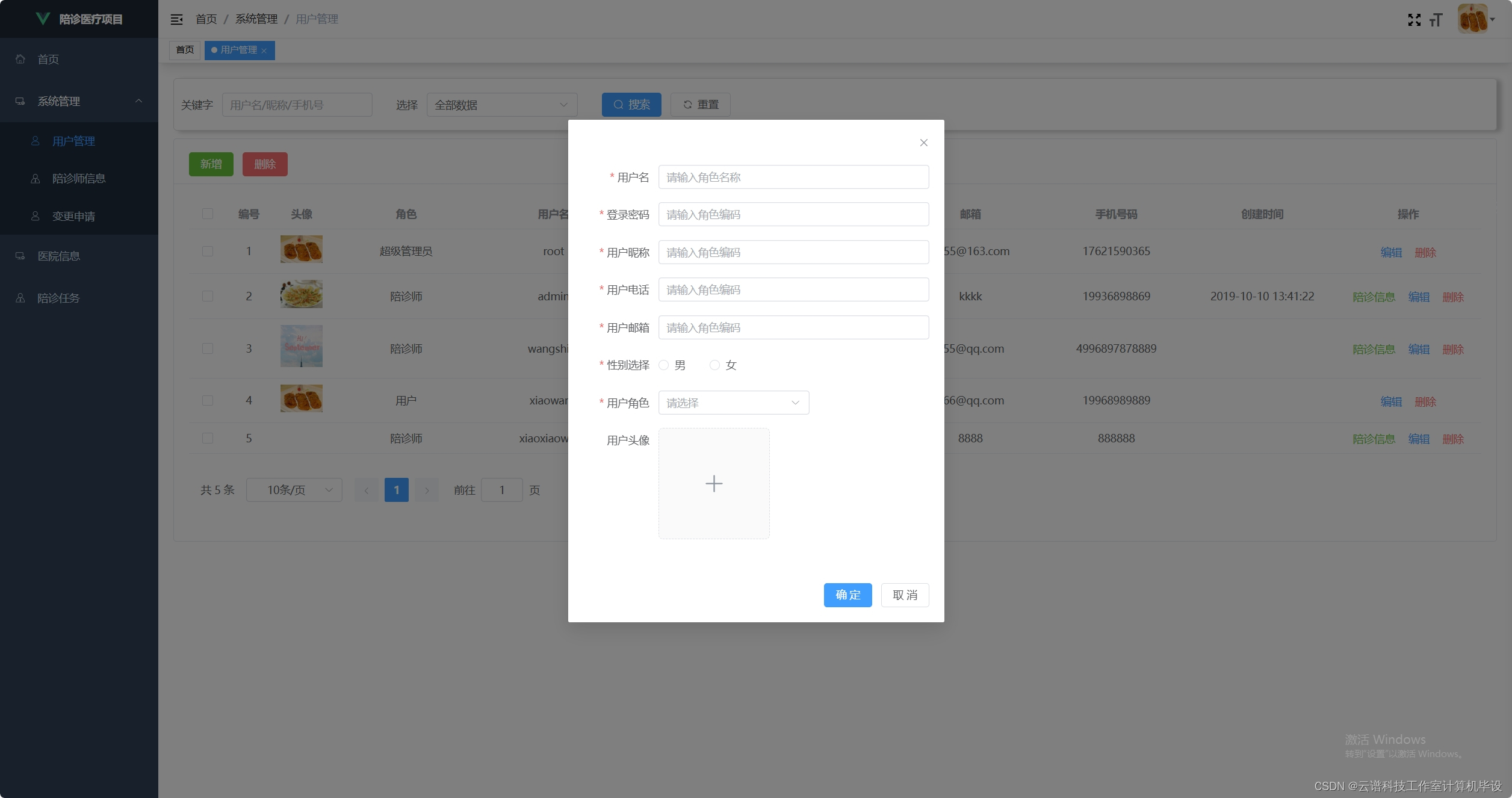Image resolution: width=1512 pixels, height=798 pixels.
Task: Select the 男 gender radio button
Action: [x=664, y=365]
